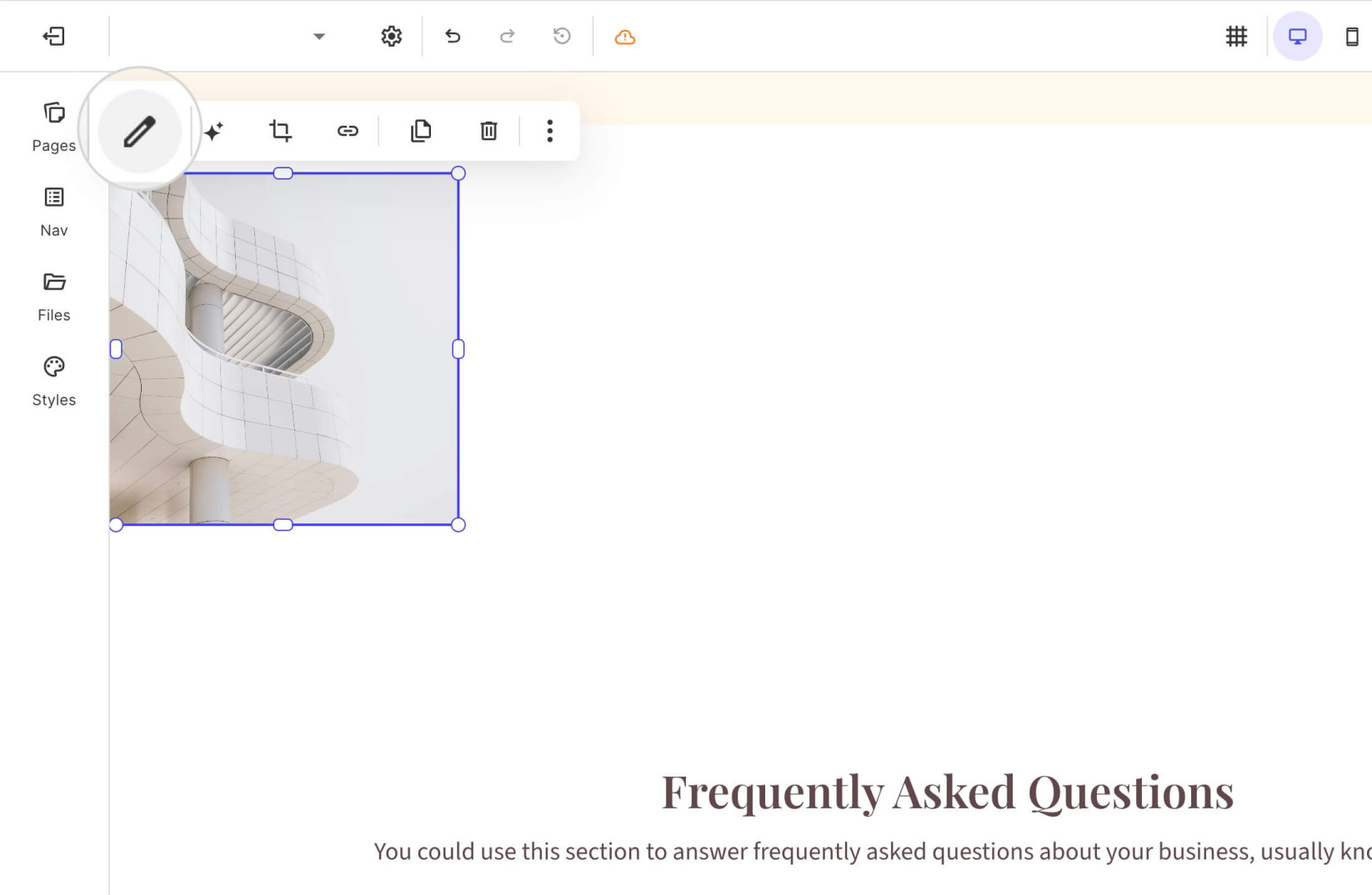Switch to desktop view
The width and height of the screenshot is (1372, 895).
click(1297, 37)
